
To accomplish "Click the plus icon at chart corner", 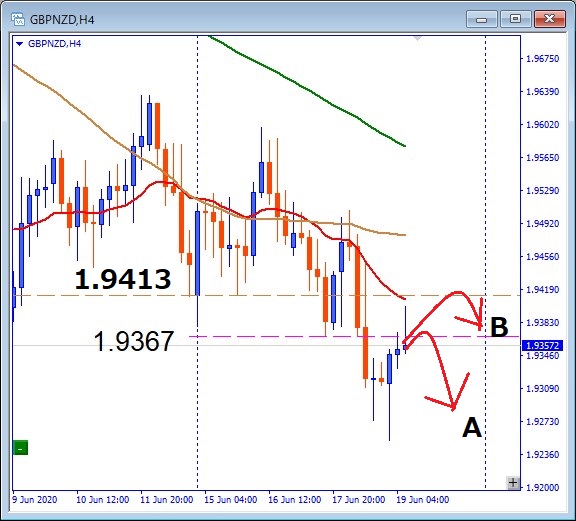I will pos(513,482).
